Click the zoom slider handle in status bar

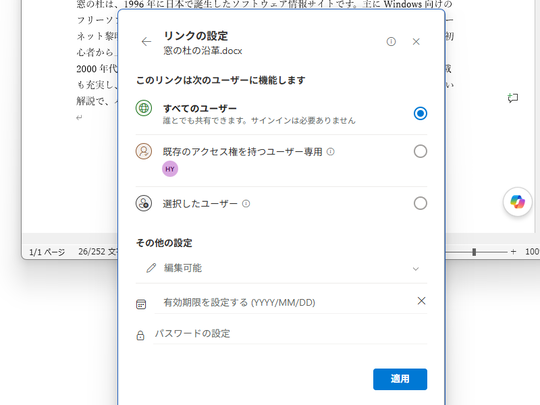tap(474, 252)
